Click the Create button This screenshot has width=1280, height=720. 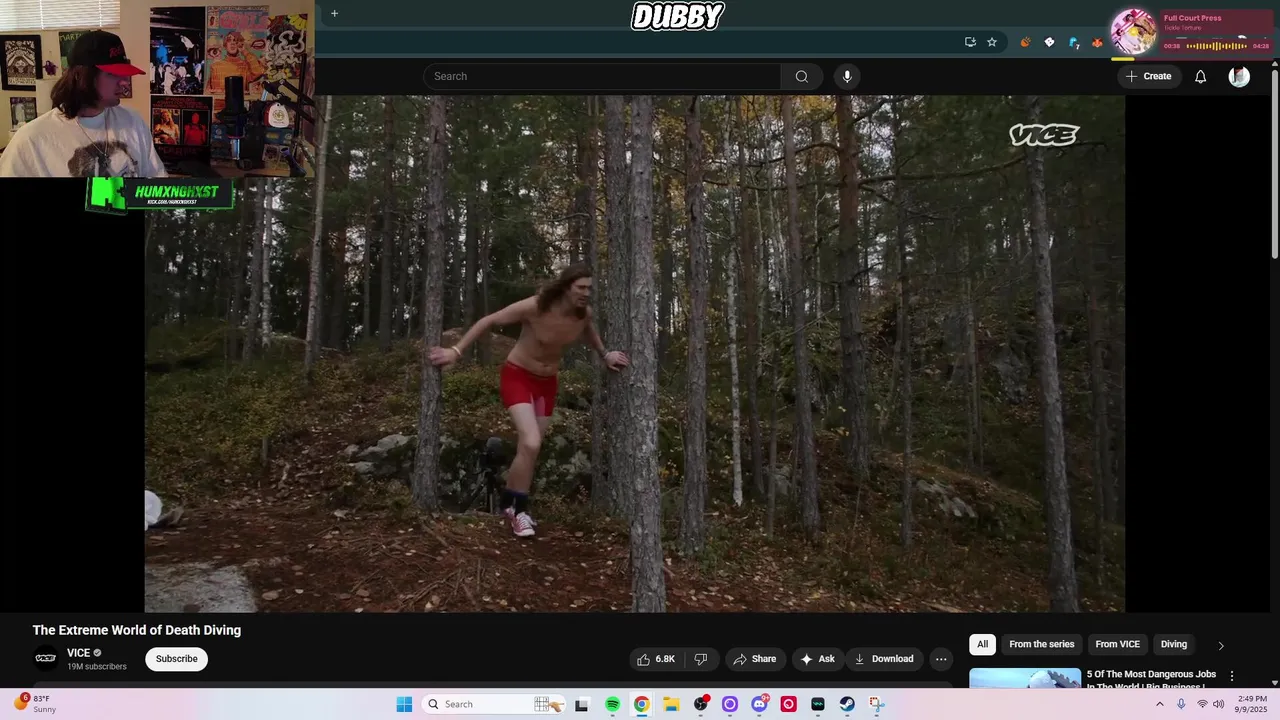click(x=1148, y=76)
